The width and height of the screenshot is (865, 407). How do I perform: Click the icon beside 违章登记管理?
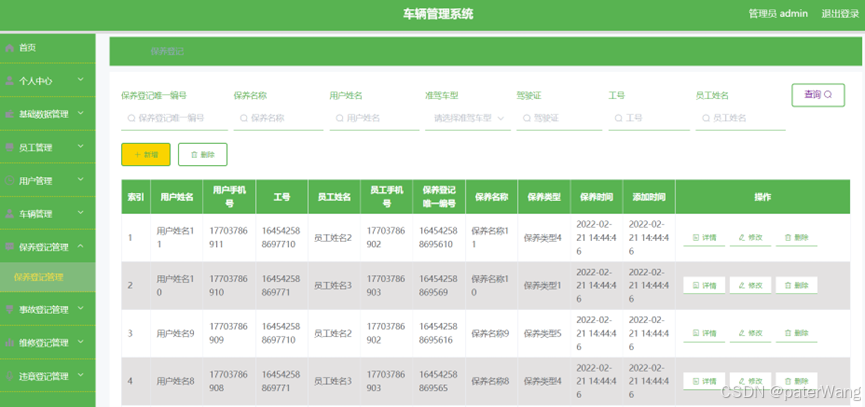pyautogui.click(x=9, y=376)
